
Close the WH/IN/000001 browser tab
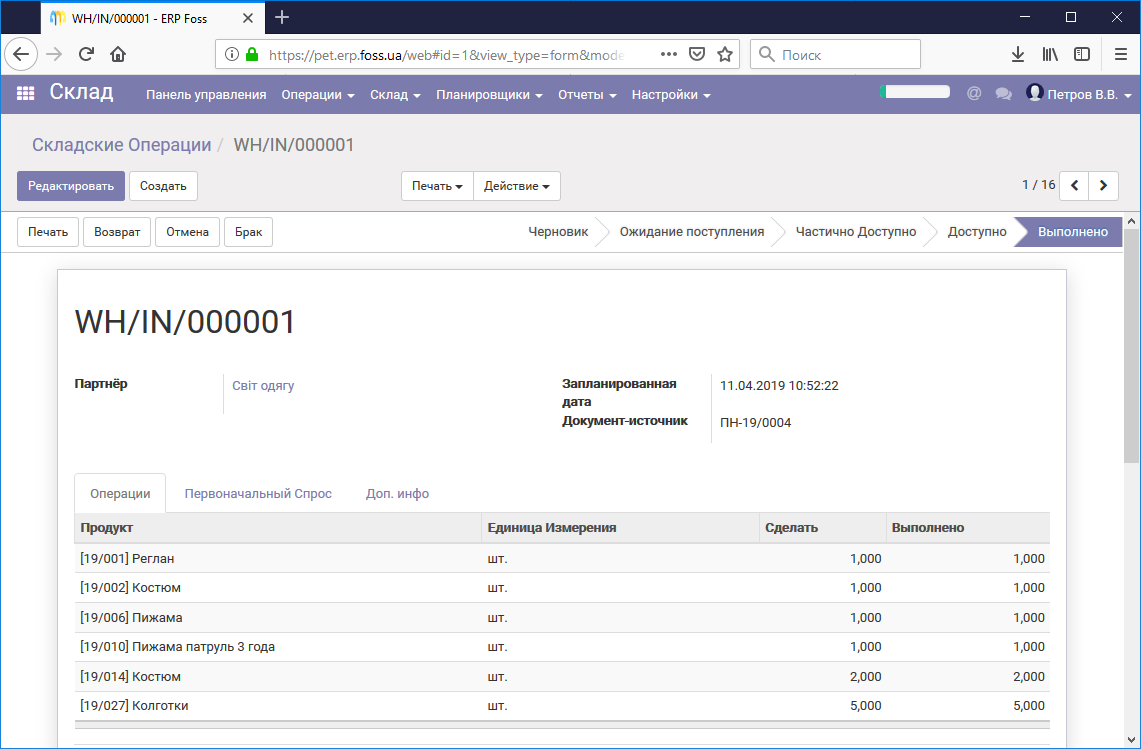click(x=248, y=18)
